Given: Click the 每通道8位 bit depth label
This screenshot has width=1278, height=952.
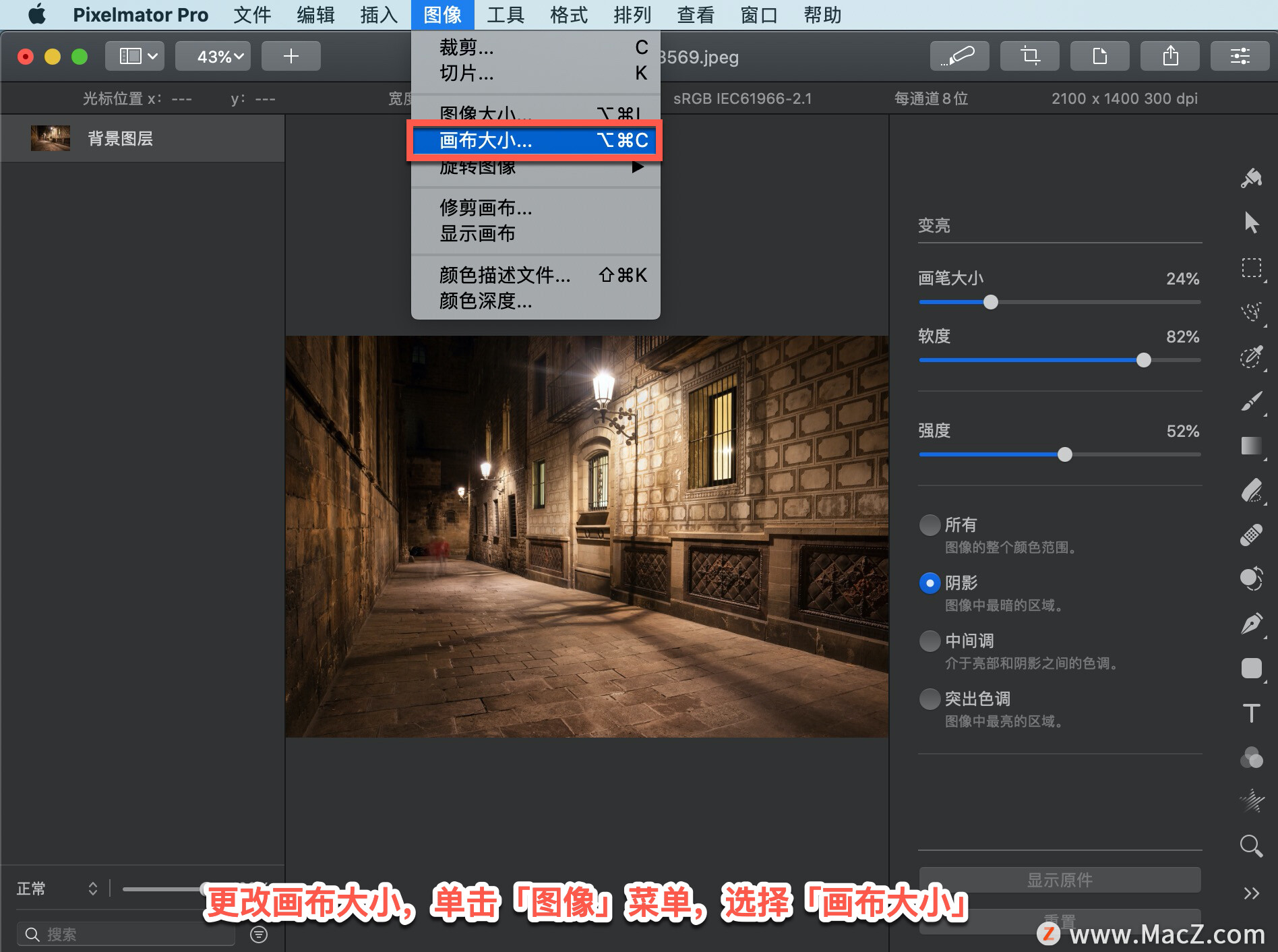Looking at the screenshot, I should [931, 98].
